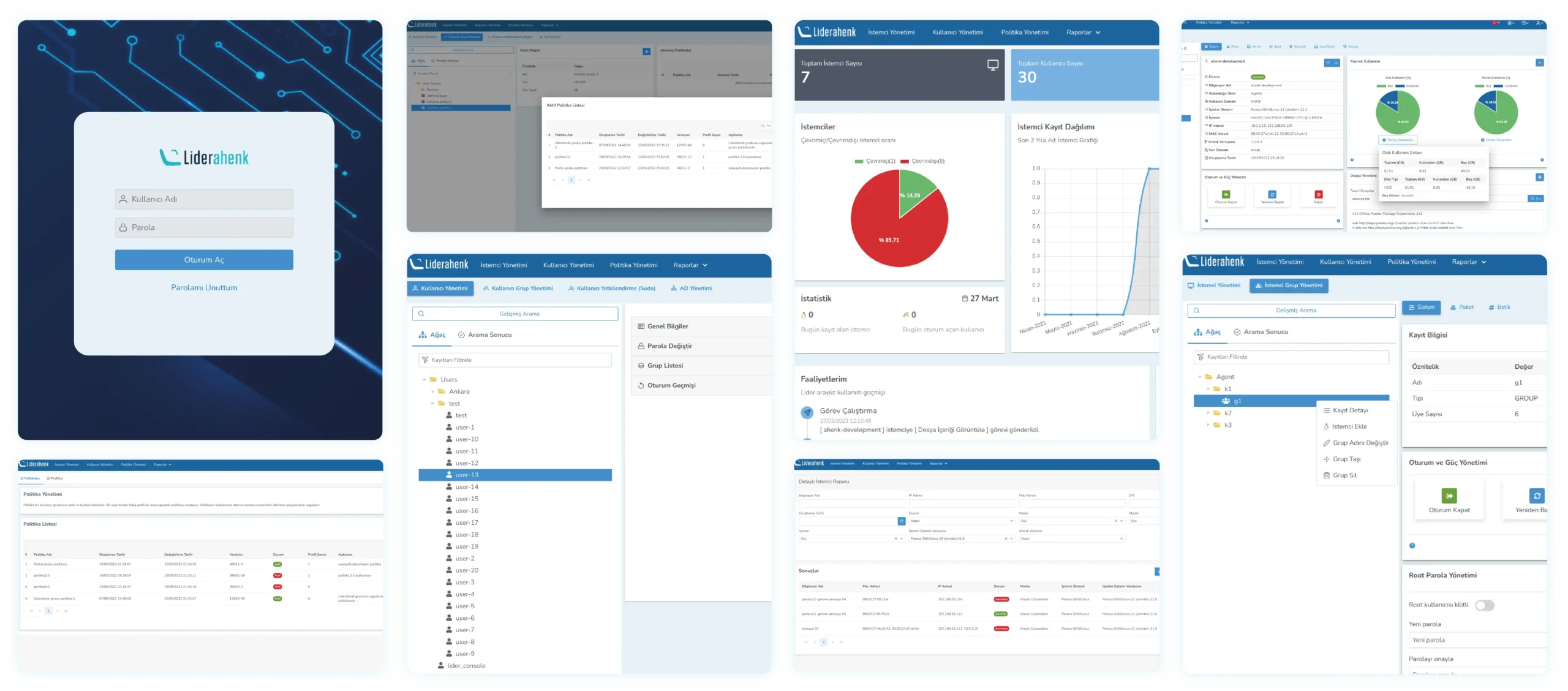This screenshot has height=691, width=1568.
Task: Expand the Ankara folder node
Action: 432,392
